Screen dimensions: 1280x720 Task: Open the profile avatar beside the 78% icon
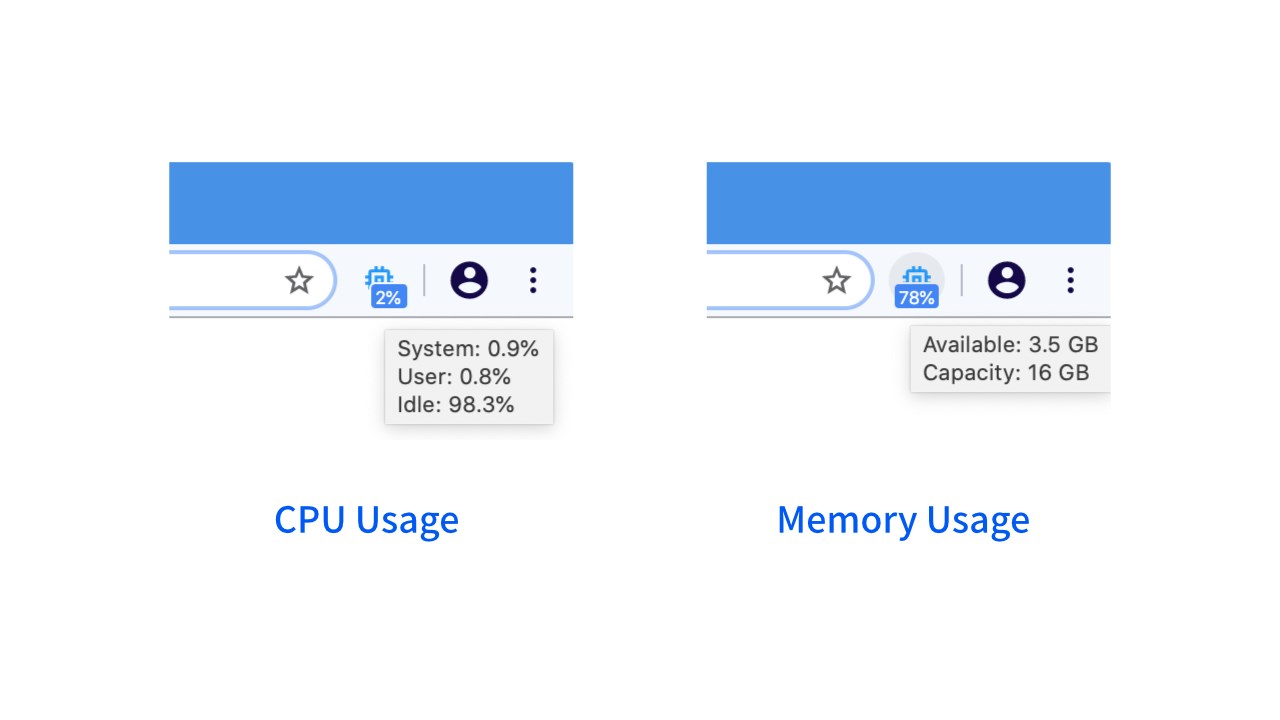click(1006, 280)
